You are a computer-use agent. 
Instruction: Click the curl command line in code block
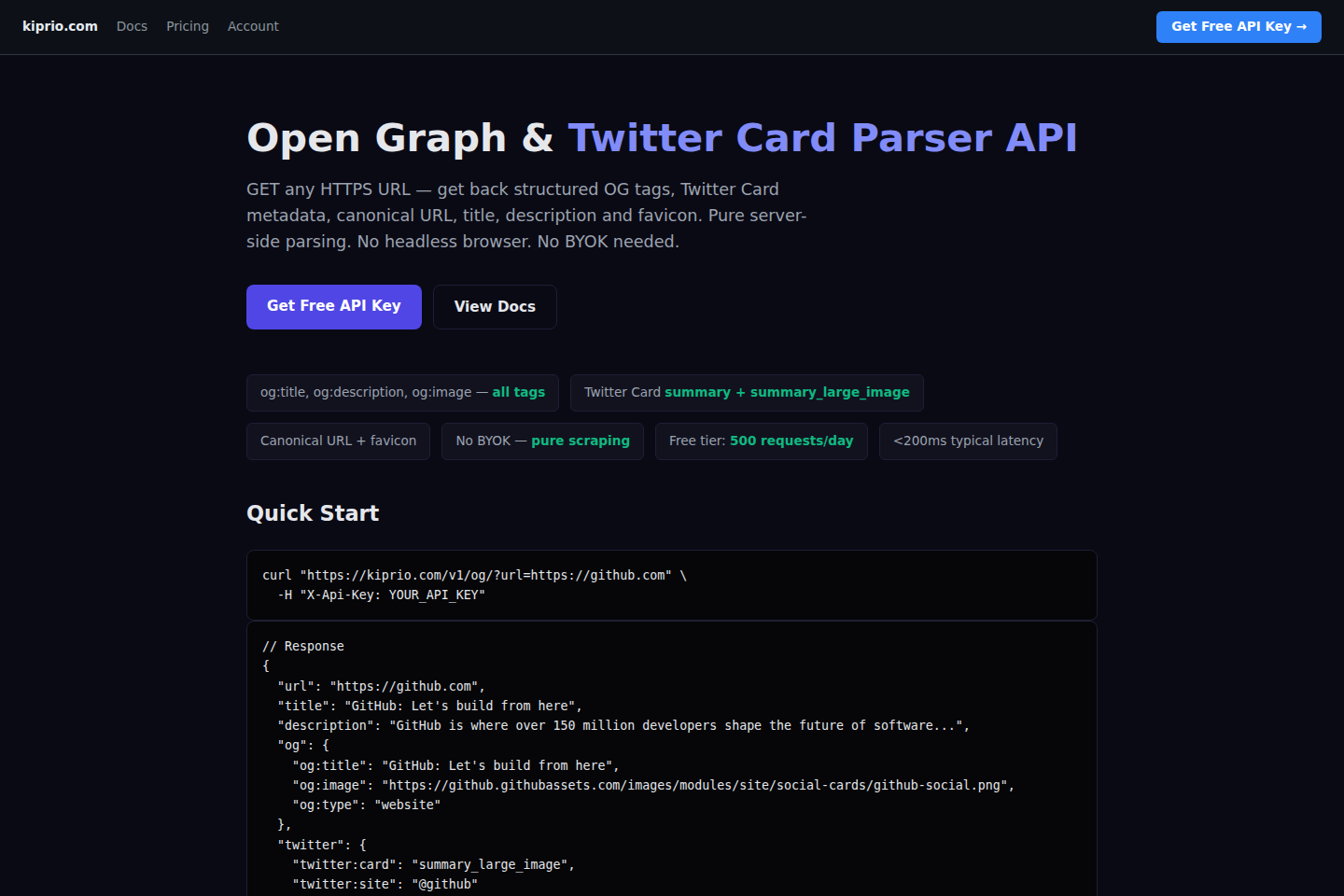pyautogui.click(x=474, y=576)
